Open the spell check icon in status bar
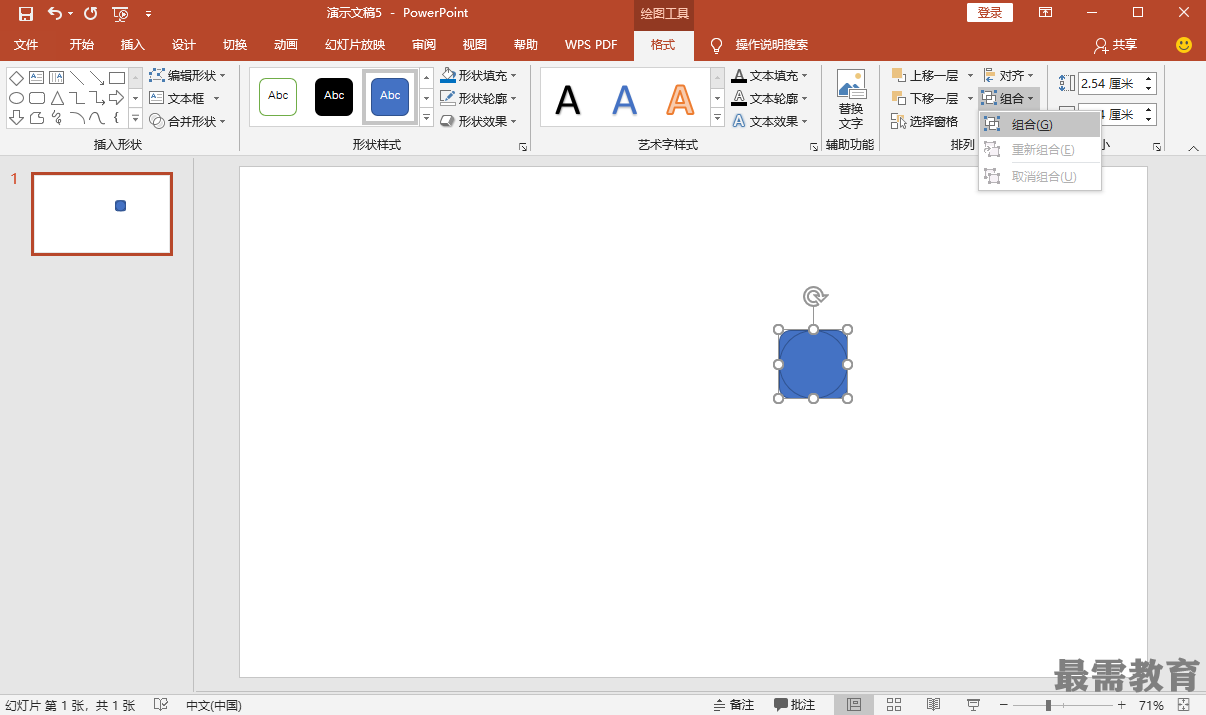This screenshot has width=1206, height=715. tap(161, 705)
